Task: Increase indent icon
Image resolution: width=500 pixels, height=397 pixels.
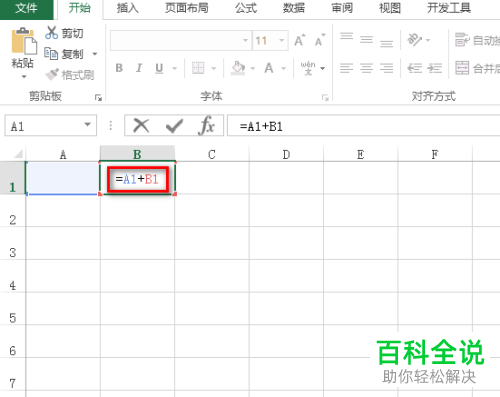Action: (x=435, y=68)
